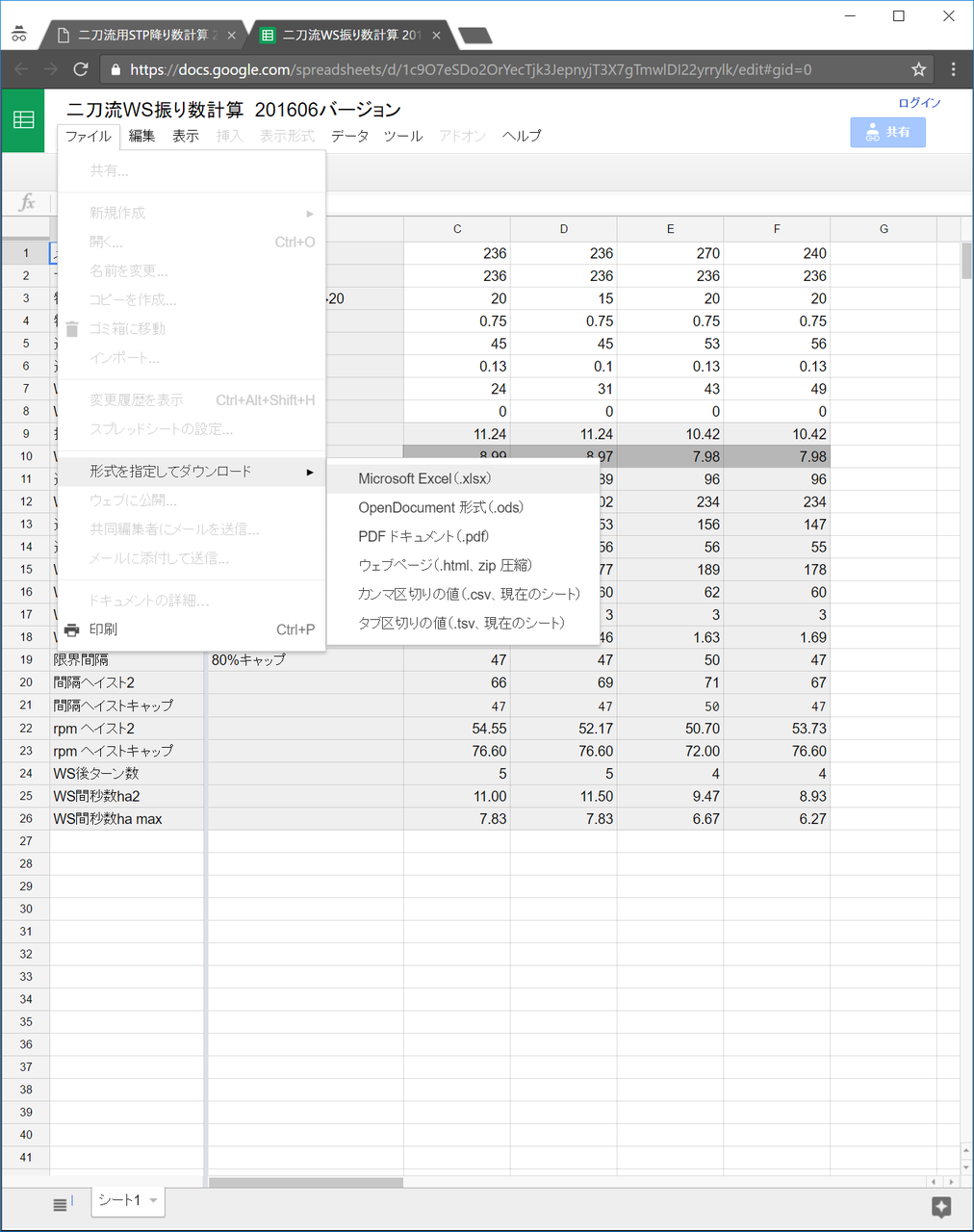Click cell 間隔ヘイストキャップ
This screenshot has height=1232, width=974.
point(127,706)
